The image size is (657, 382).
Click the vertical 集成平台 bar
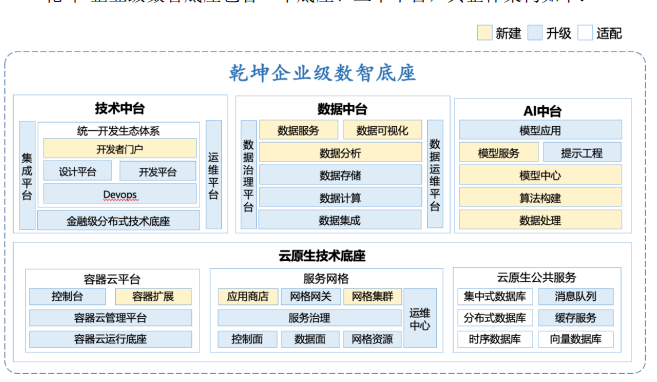[x=27, y=176]
